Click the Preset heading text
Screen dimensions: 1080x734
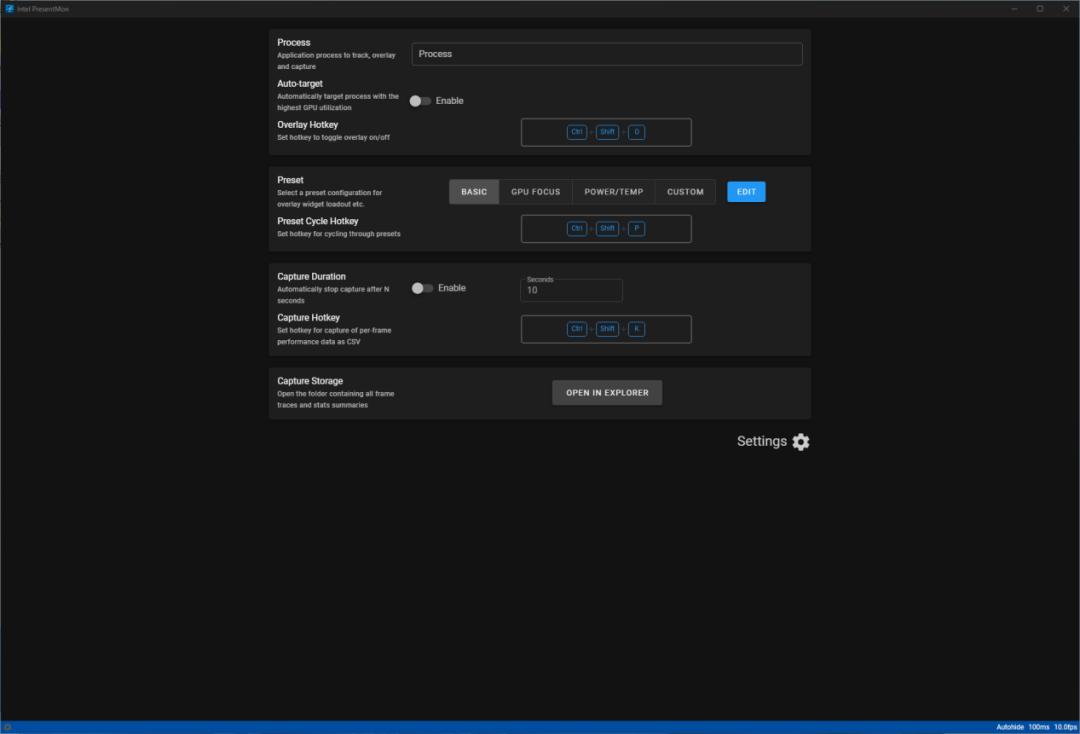point(290,180)
